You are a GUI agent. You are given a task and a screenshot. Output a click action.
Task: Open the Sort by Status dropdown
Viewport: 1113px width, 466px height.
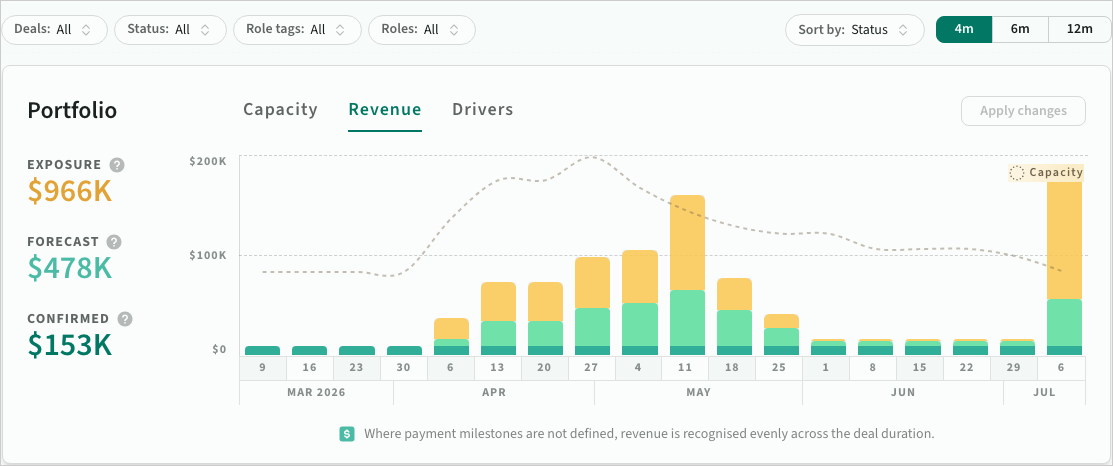(x=854, y=30)
